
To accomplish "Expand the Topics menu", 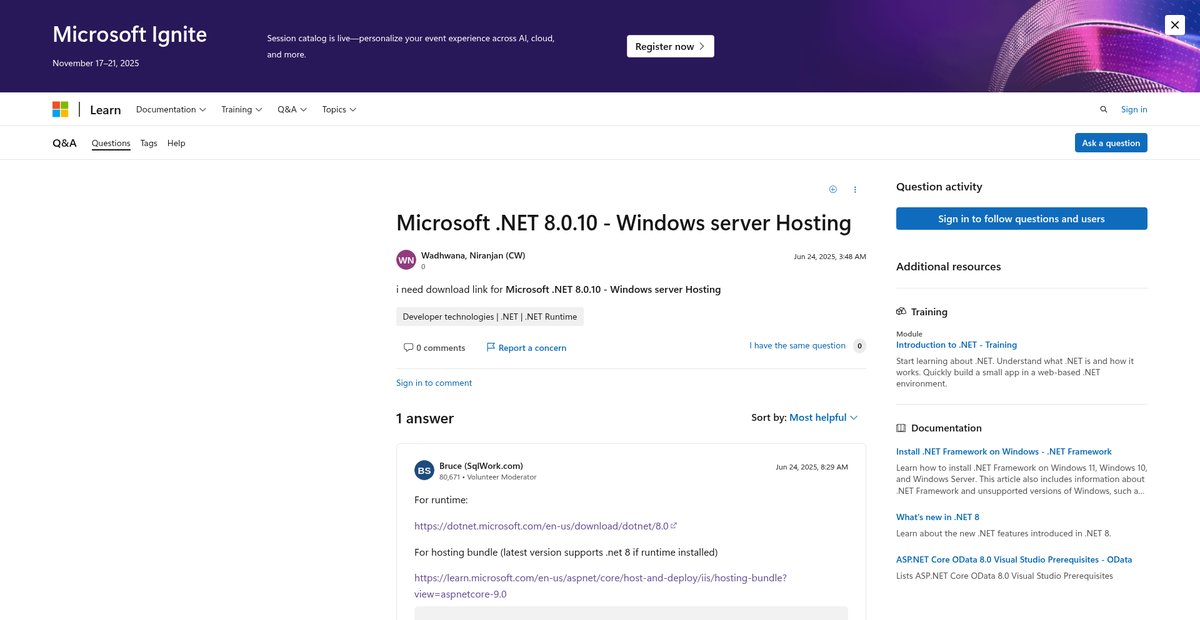I will tap(339, 109).
